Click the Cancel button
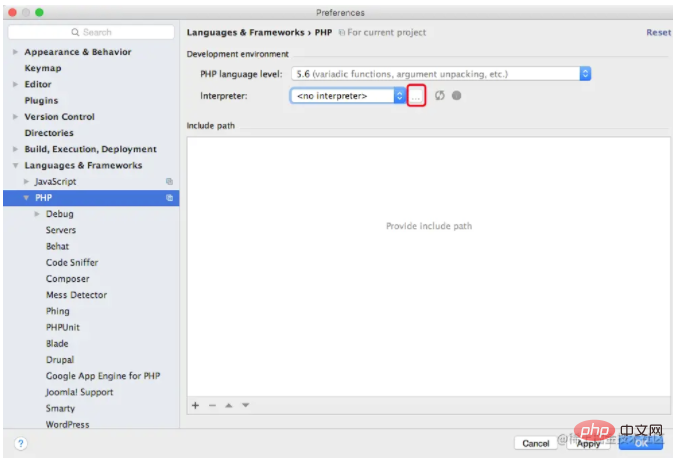 (536, 443)
